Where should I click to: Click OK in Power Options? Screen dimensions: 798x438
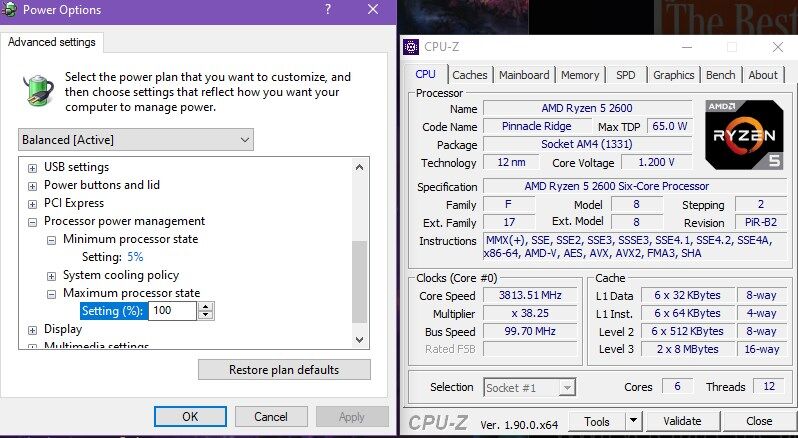point(190,417)
